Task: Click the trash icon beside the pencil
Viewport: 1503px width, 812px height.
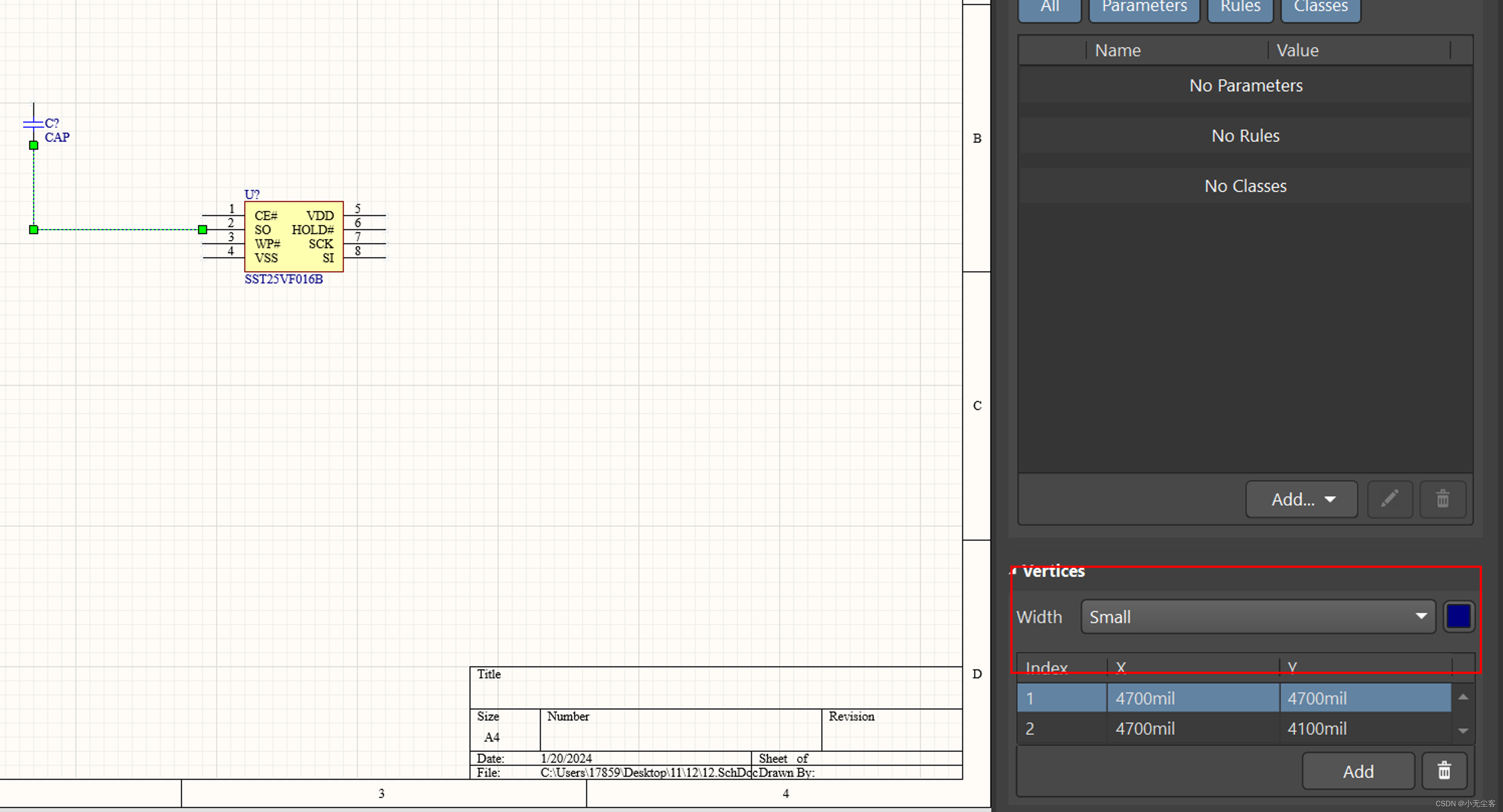Action: pyautogui.click(x=1442, y=499)
